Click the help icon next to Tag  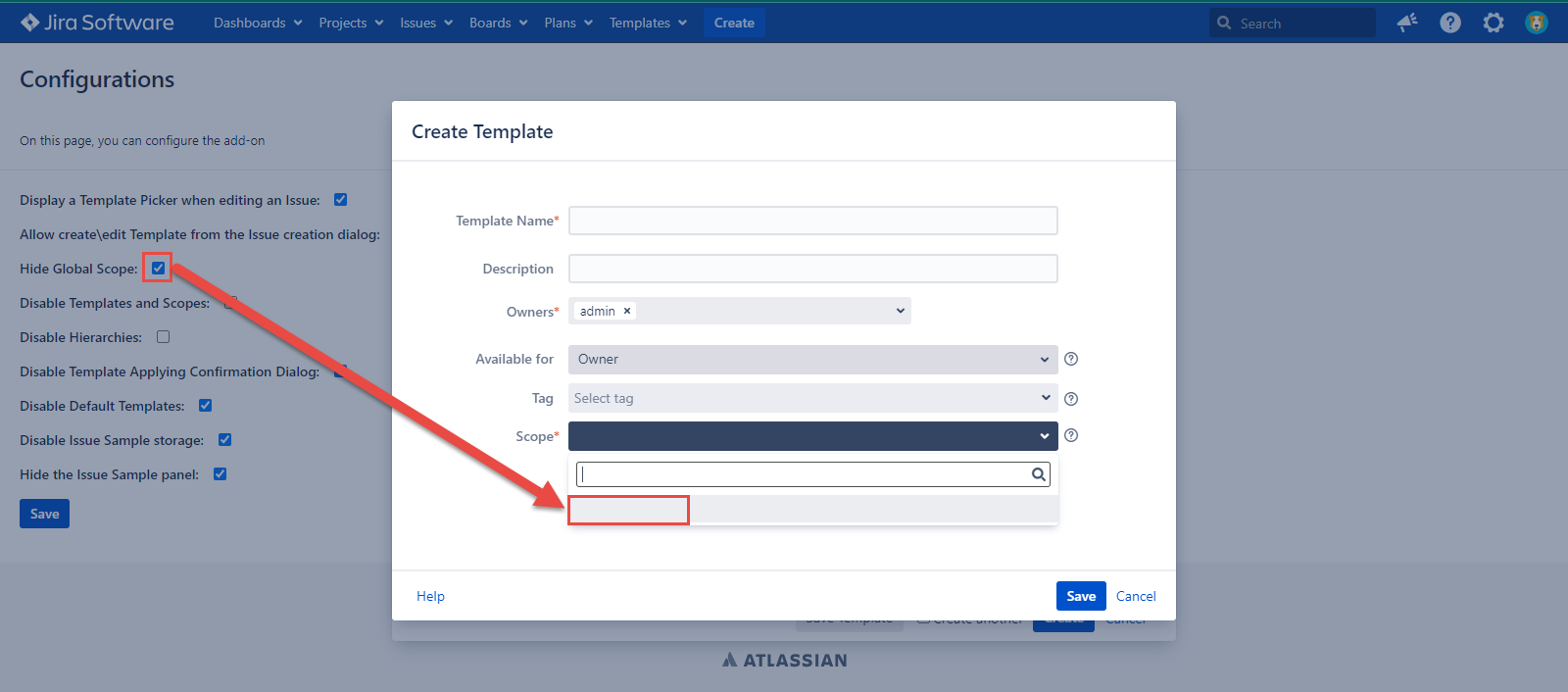coord(1071,399)
